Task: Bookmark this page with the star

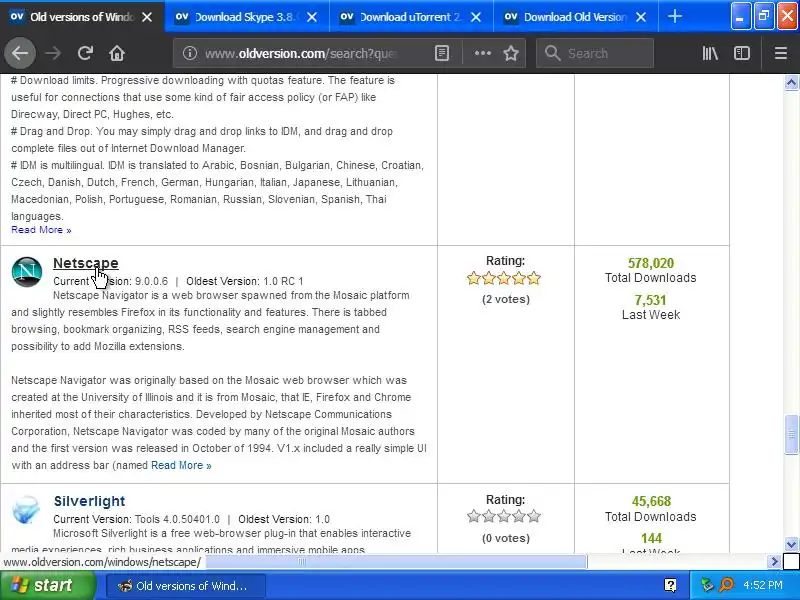Action: click(x=511, y=53)
